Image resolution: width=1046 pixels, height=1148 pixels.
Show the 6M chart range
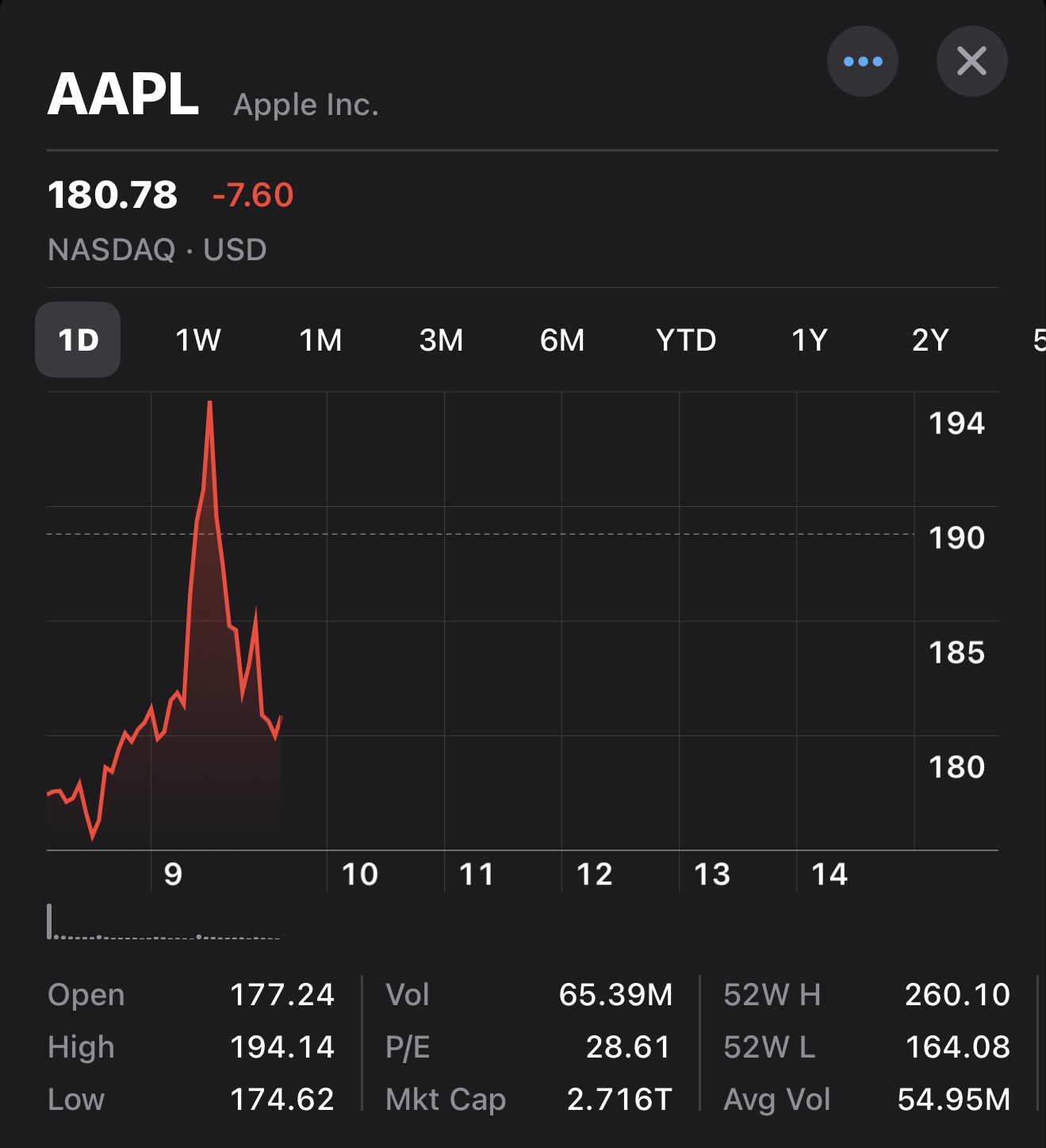(562, 340)
